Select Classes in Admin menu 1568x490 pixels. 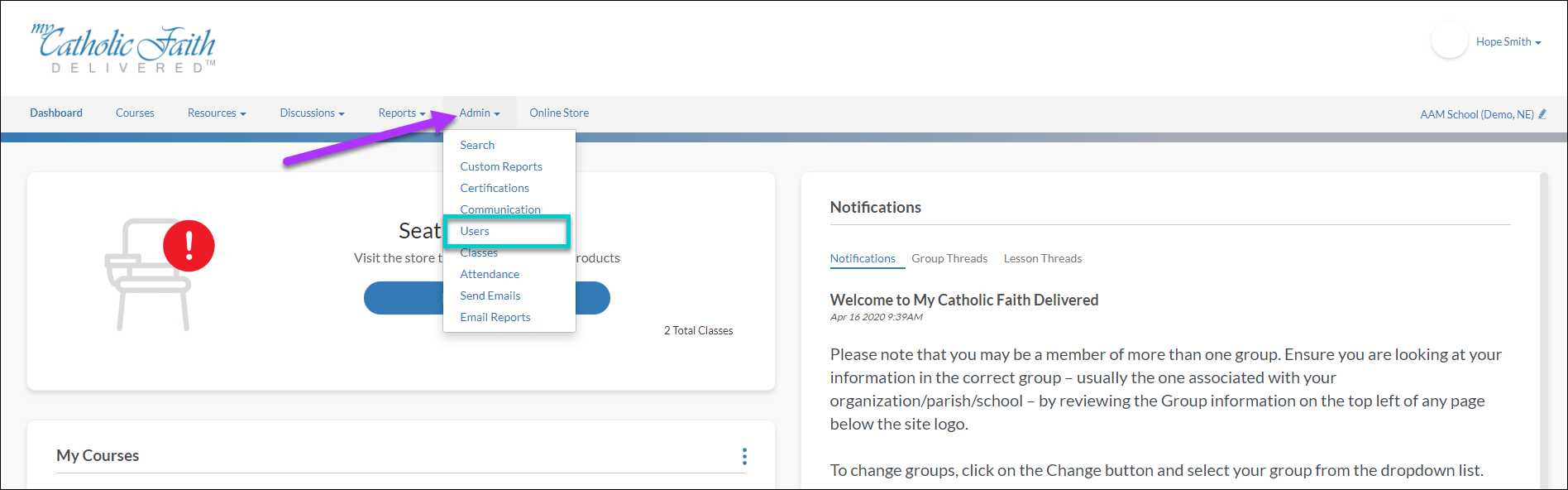point(479,252)
